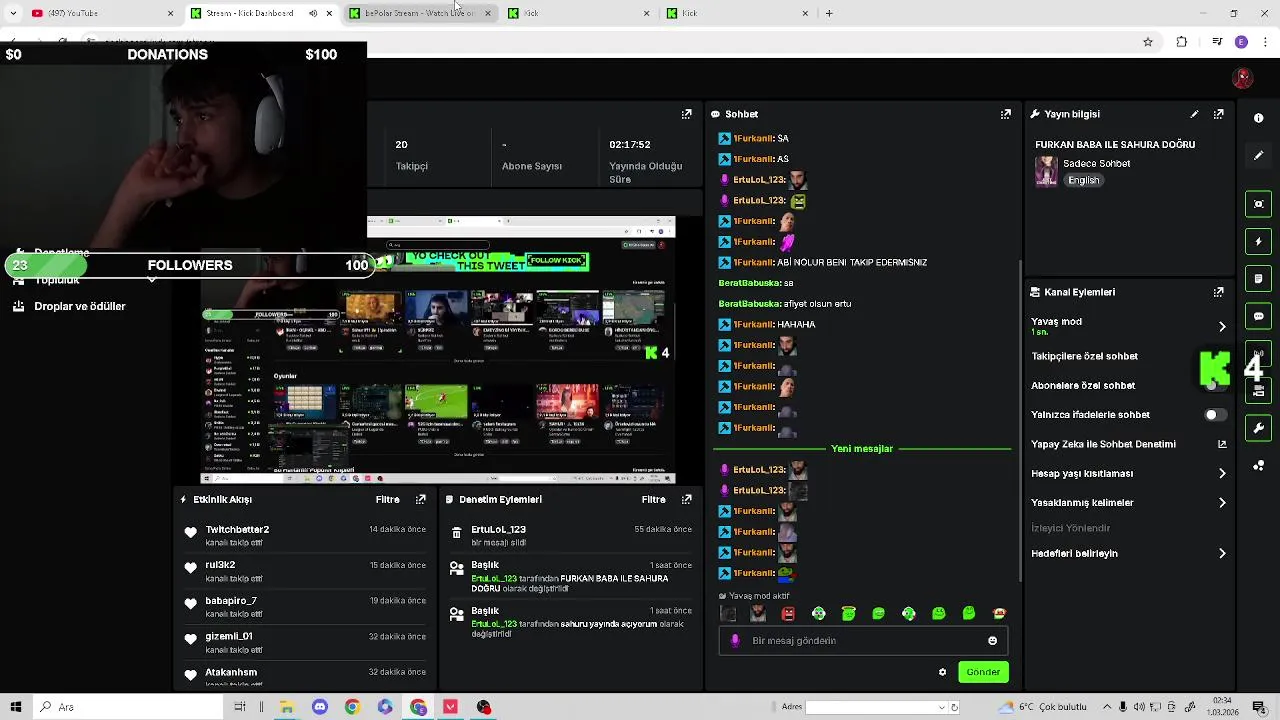Expand Hesap yaşı kısıtlaması settings
The height and width of the screenshot is (720, 1280).
pyautogui.click(x=1222, y=473)
